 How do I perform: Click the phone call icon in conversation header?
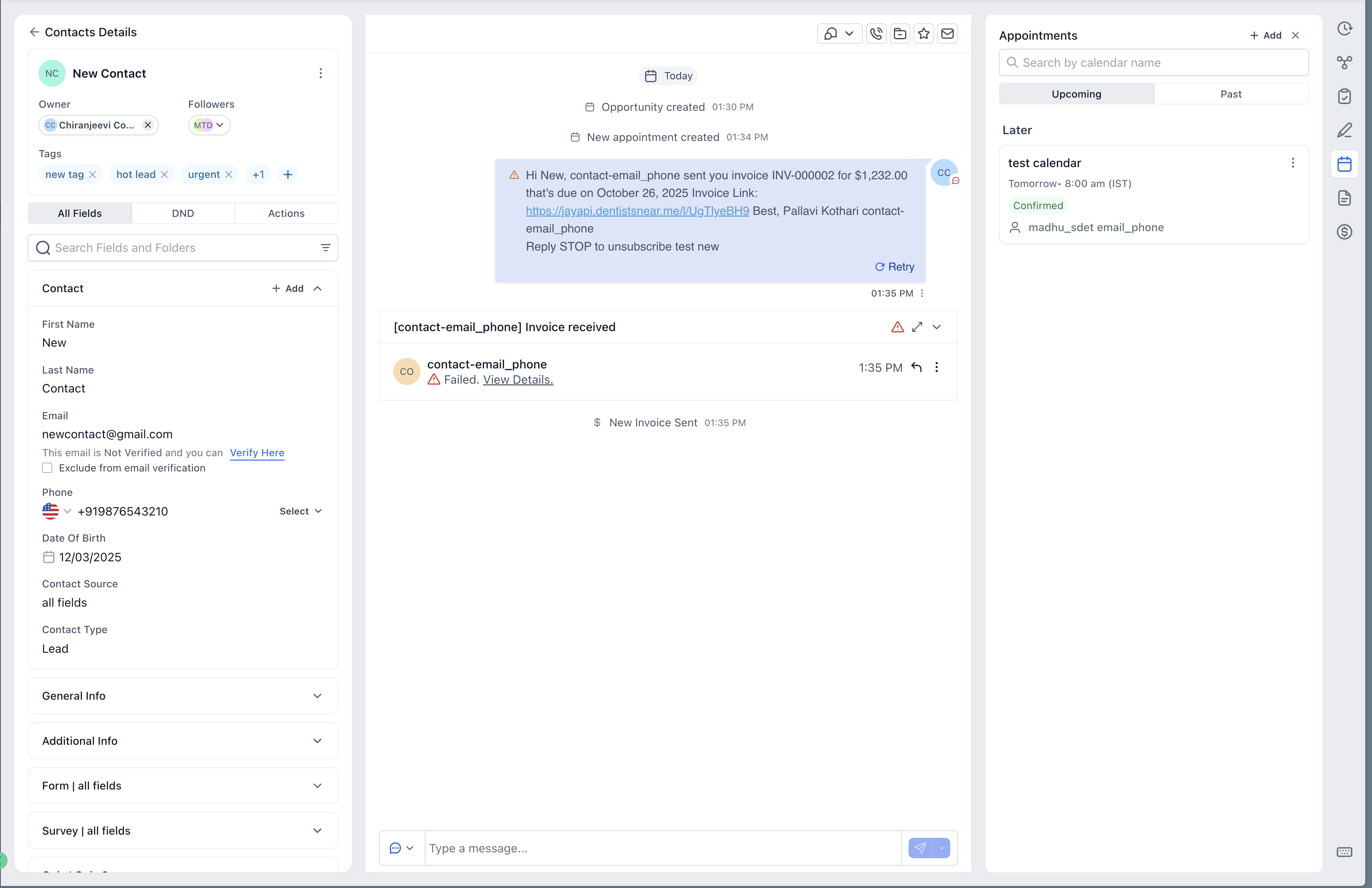(876, 34)
